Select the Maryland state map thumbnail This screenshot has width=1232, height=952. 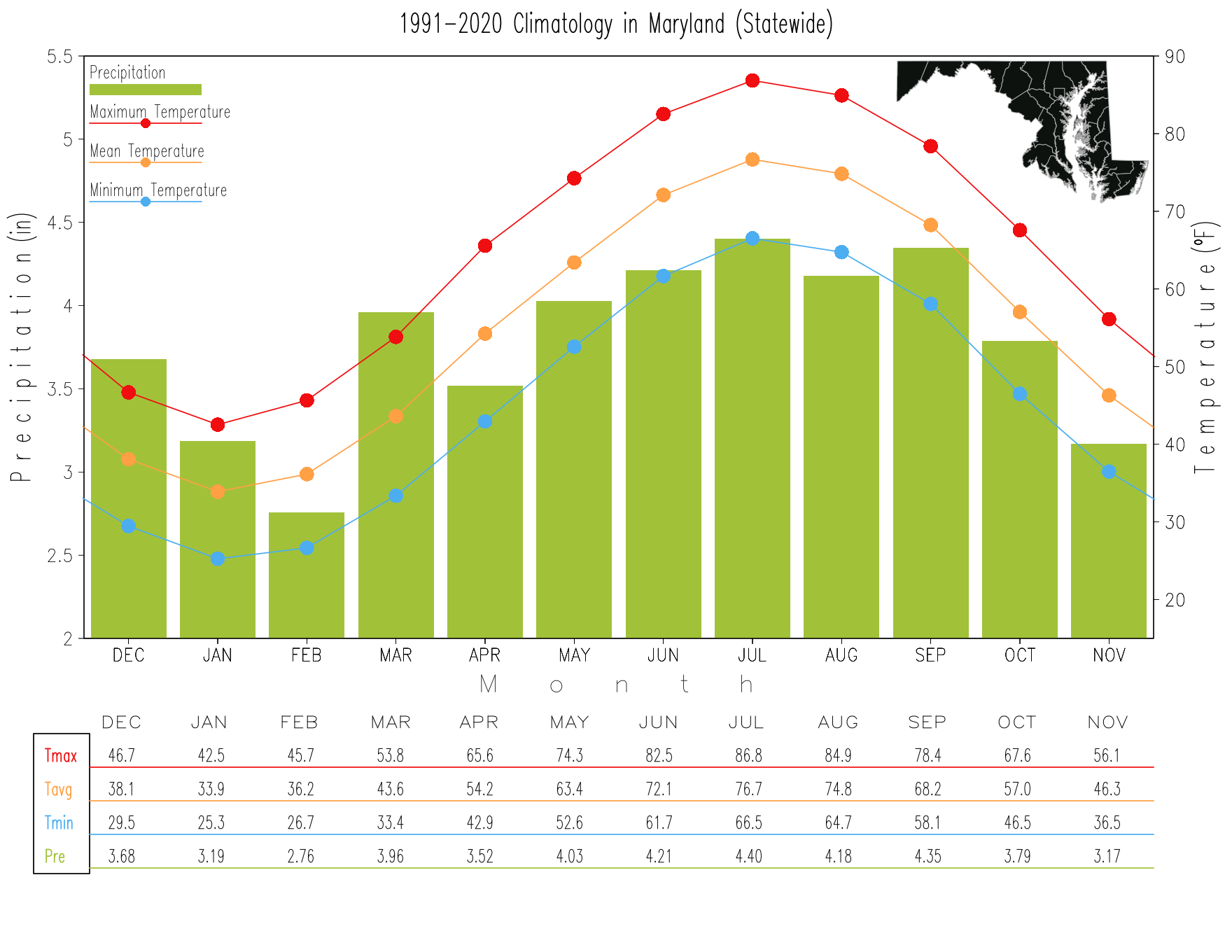pos(1022,131)
